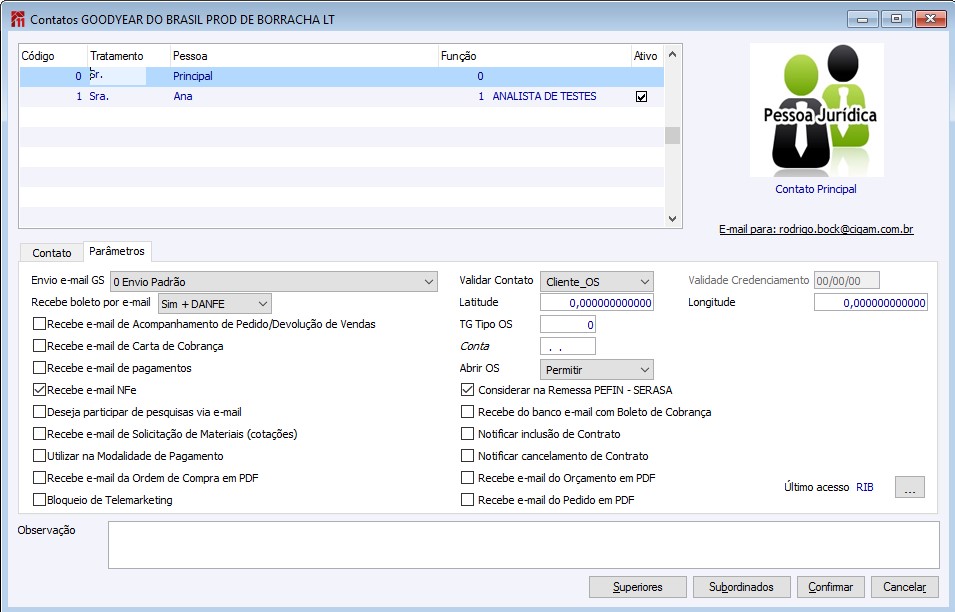Select the Ana contact row

pos(342,96)
